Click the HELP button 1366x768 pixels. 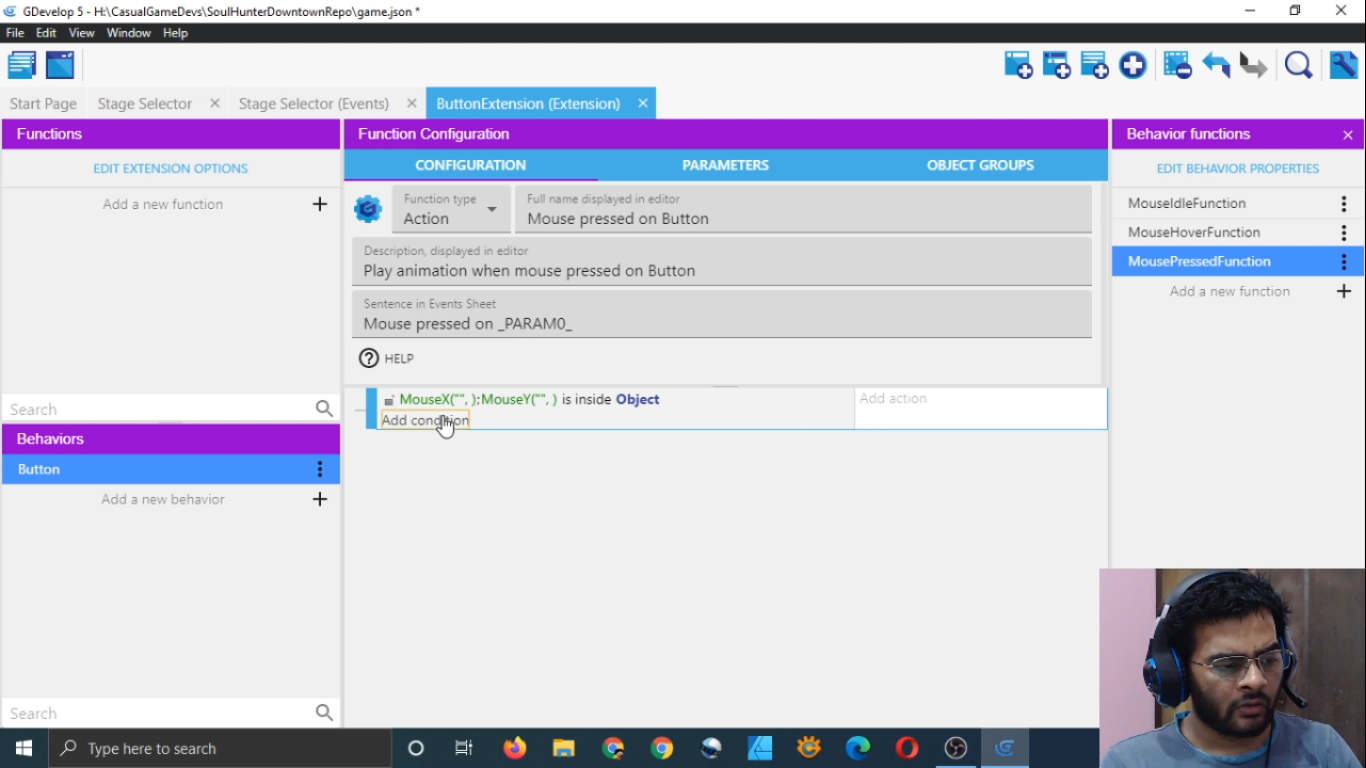pyautogui.click(x=387, y=358)
